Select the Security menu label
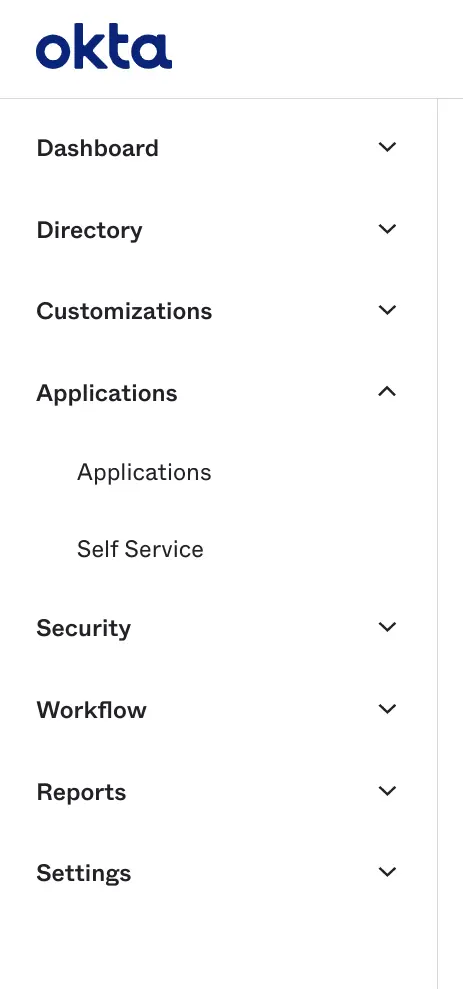463x989 pixels. pos(84,629)
